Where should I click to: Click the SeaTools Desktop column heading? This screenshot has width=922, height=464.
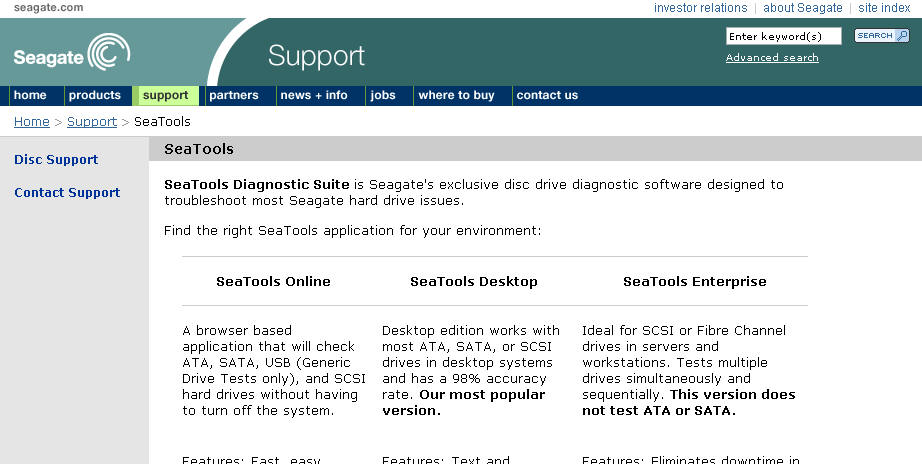[474, 282]
